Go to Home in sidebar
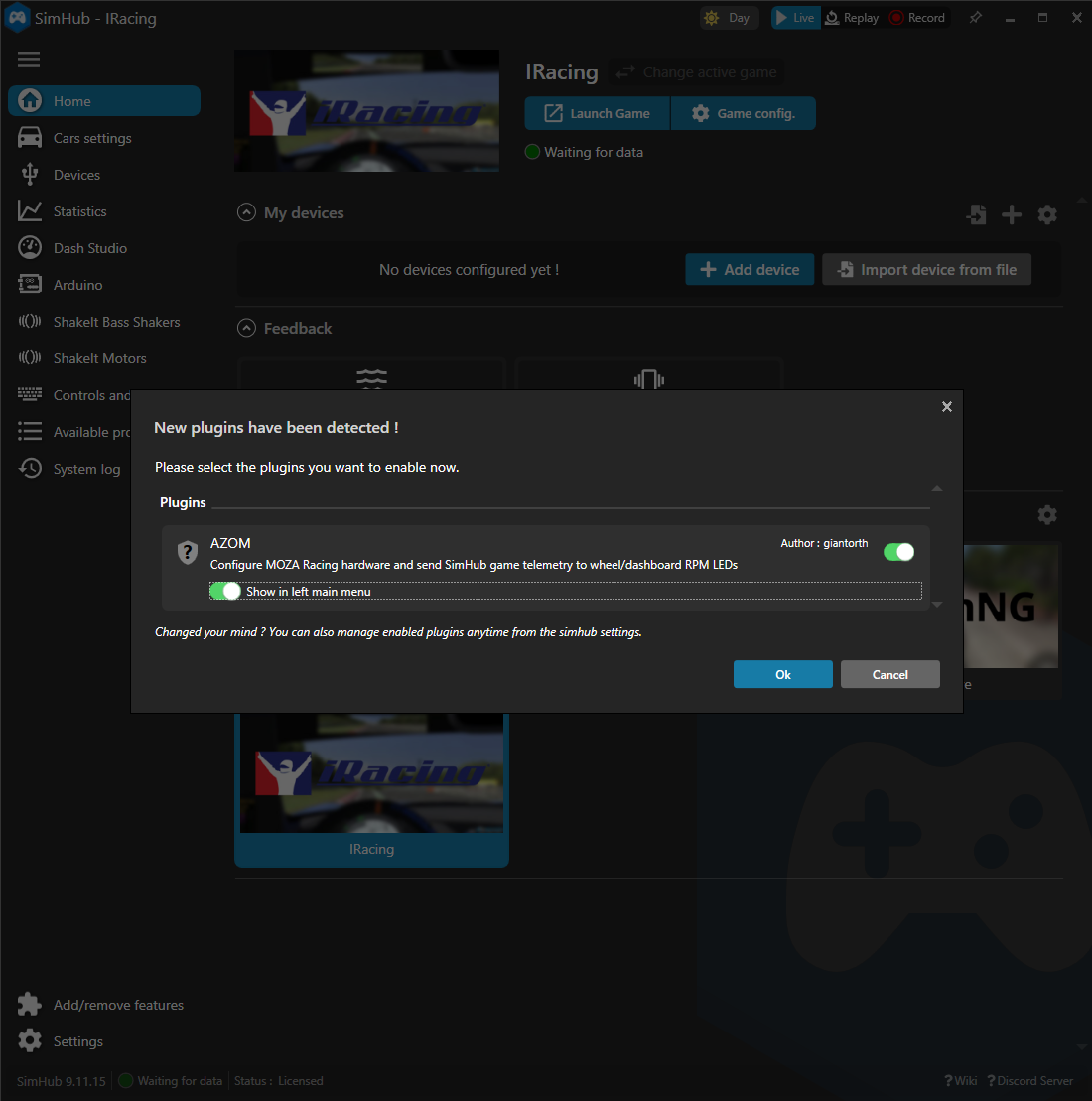1092x1101 pixels. [x=104, y=101]
